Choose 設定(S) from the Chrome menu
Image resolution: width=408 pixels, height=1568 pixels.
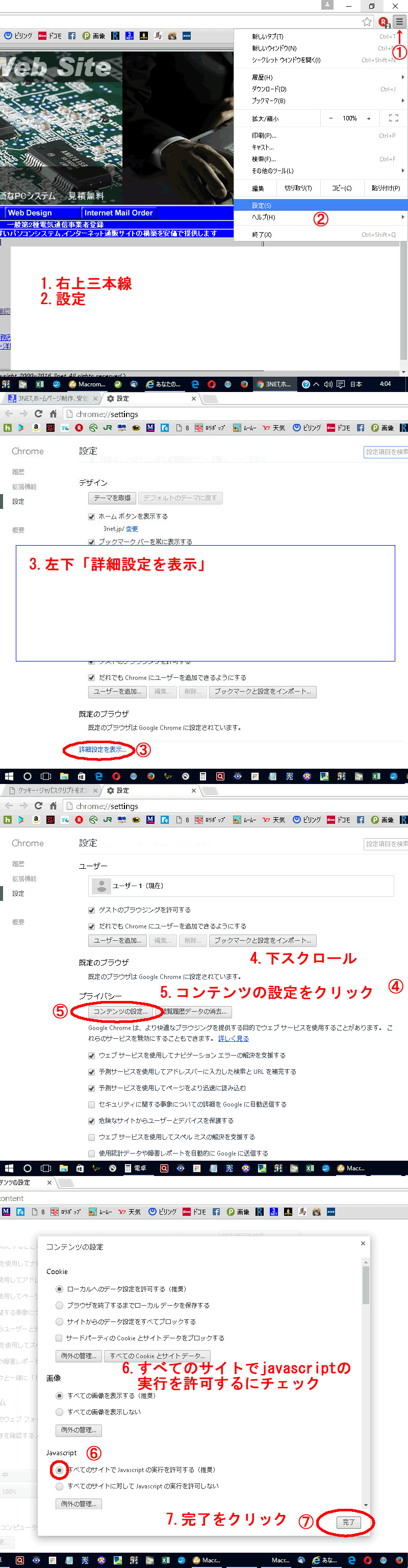[x=262, y=206]
